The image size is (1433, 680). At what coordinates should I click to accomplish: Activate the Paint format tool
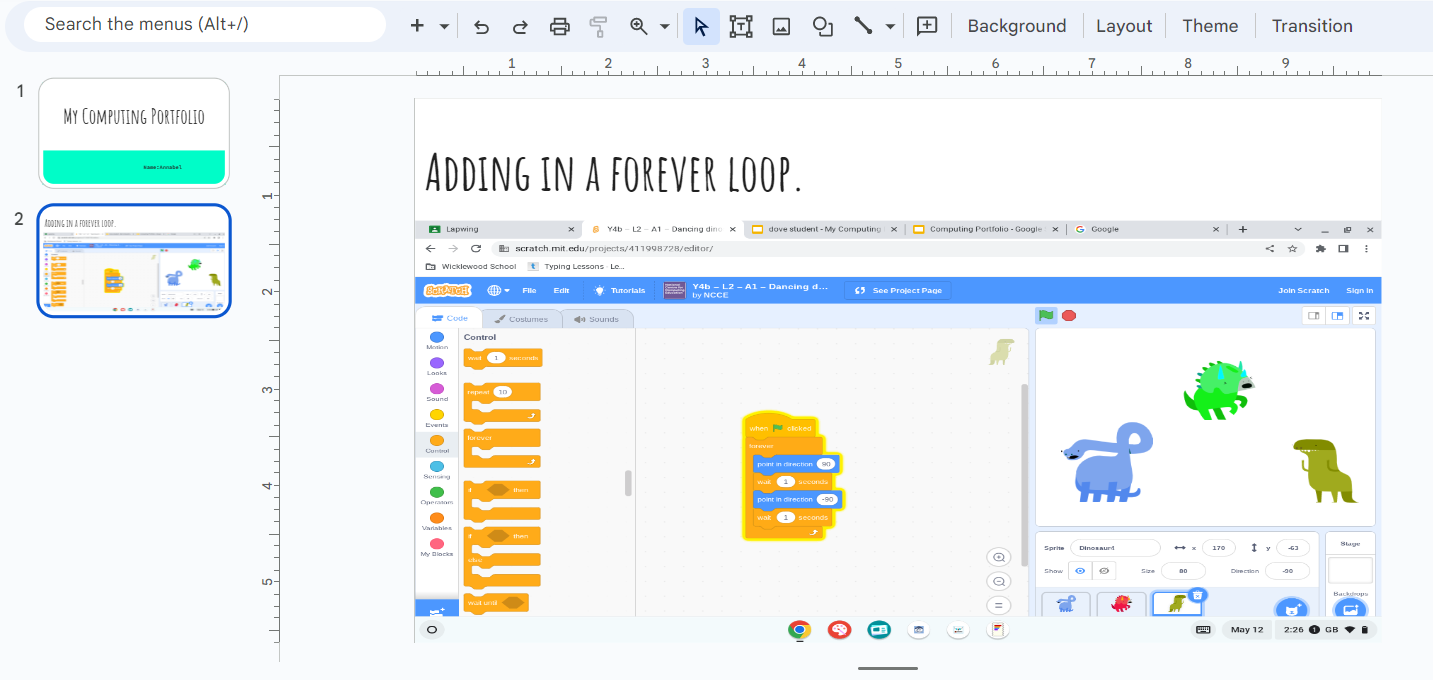(598, 26)
